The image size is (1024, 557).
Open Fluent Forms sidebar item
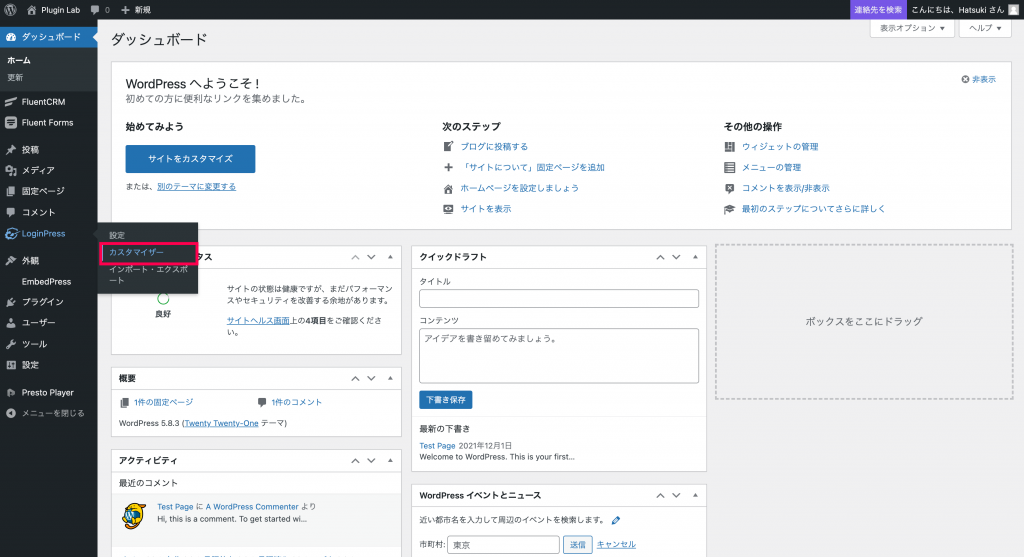49,123
